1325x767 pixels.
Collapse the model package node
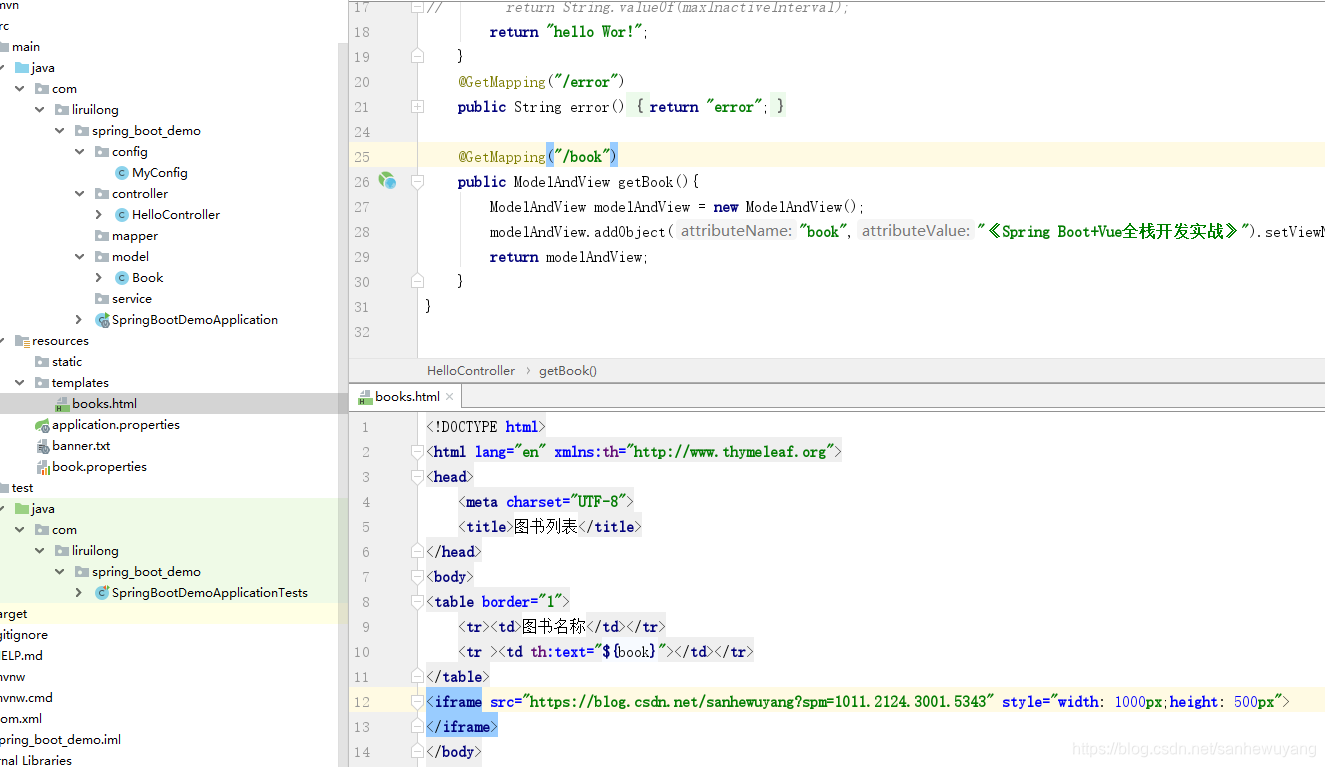point(80,257)
